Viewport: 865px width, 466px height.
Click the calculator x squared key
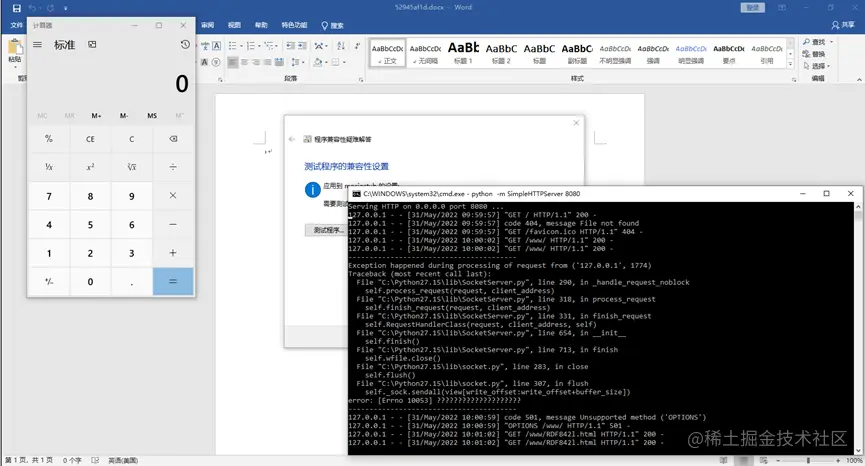pos(90,167)
